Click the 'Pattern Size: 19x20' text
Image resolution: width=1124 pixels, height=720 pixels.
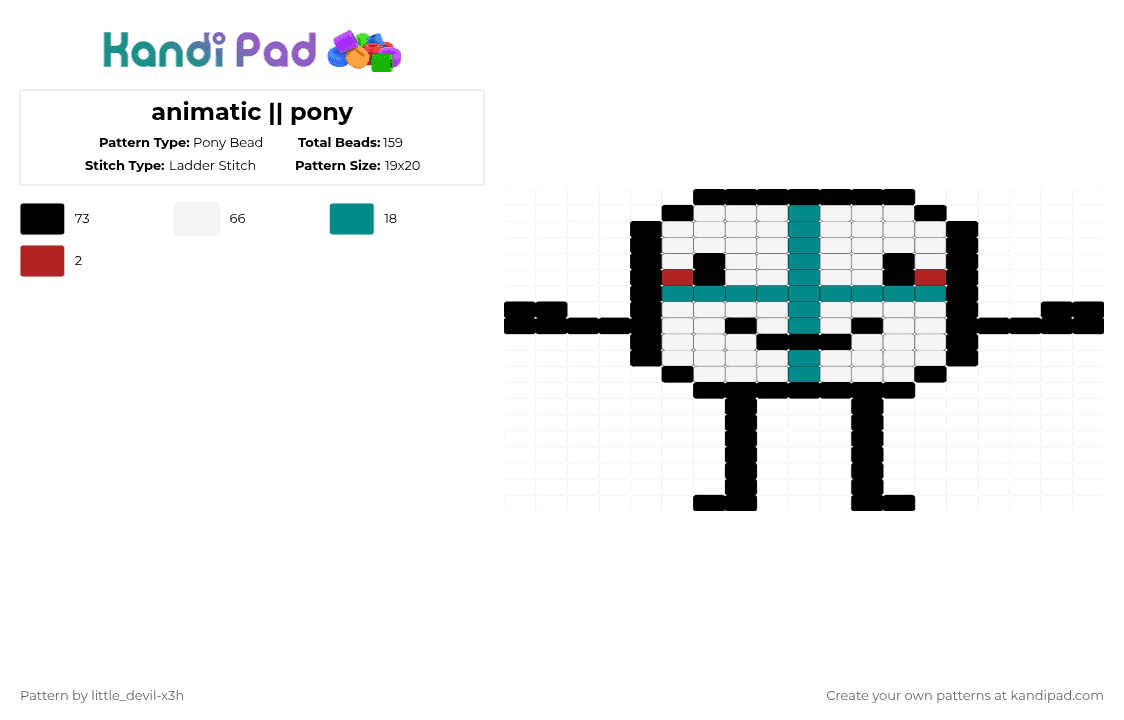358,166
